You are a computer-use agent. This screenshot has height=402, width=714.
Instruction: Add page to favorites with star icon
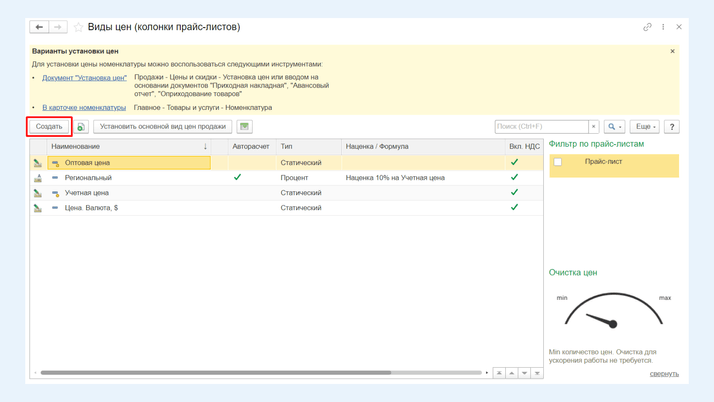point(78,27)
